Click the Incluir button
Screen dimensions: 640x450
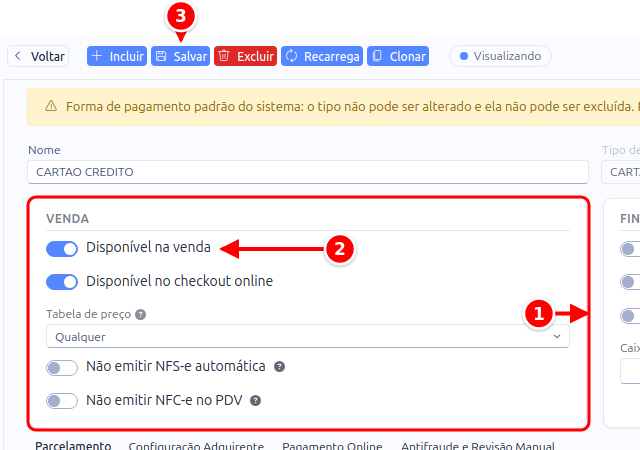click(x=117, y=56)
